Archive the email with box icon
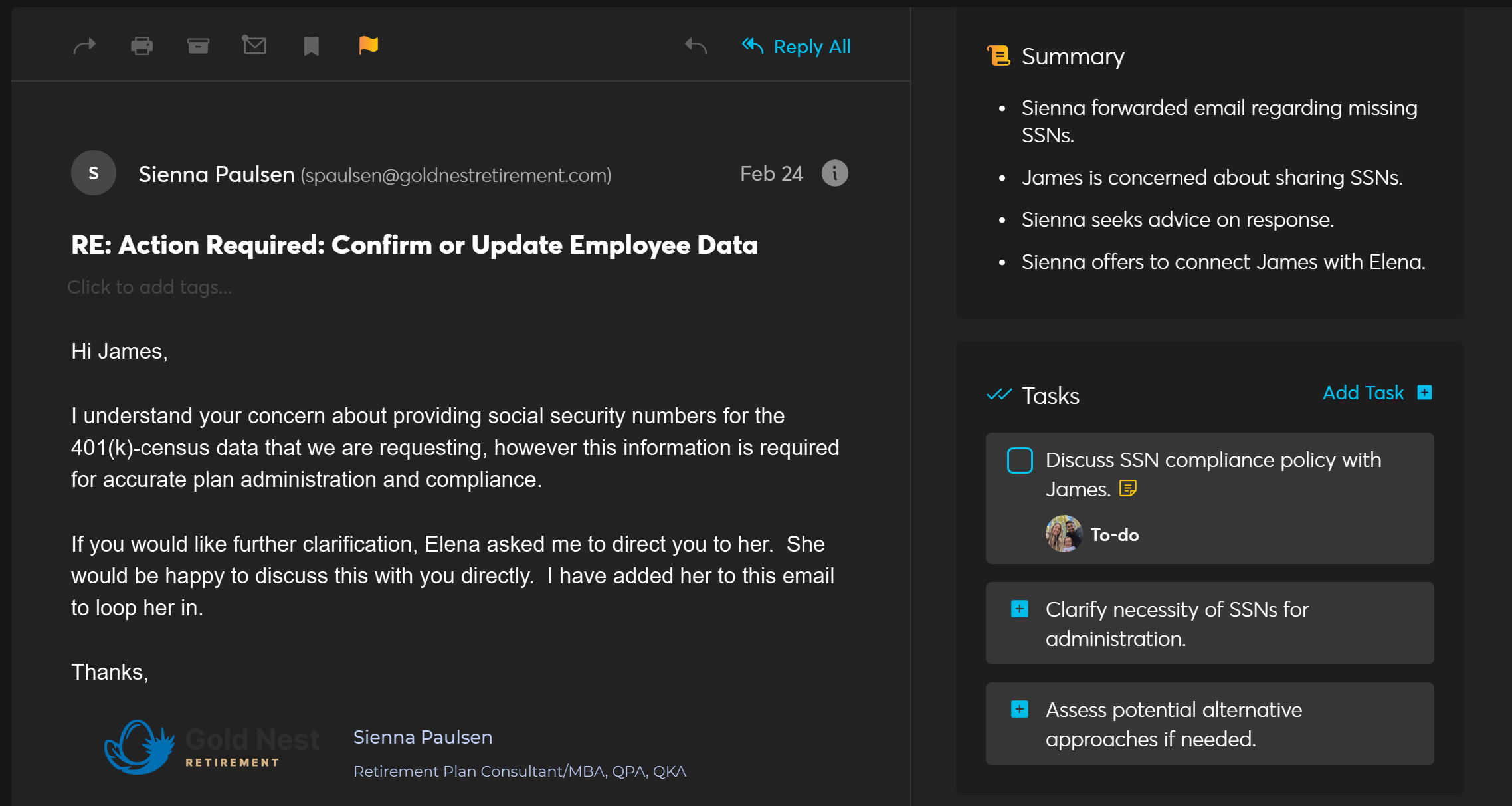Screen dimensions: 1512x806 (198, 46)
